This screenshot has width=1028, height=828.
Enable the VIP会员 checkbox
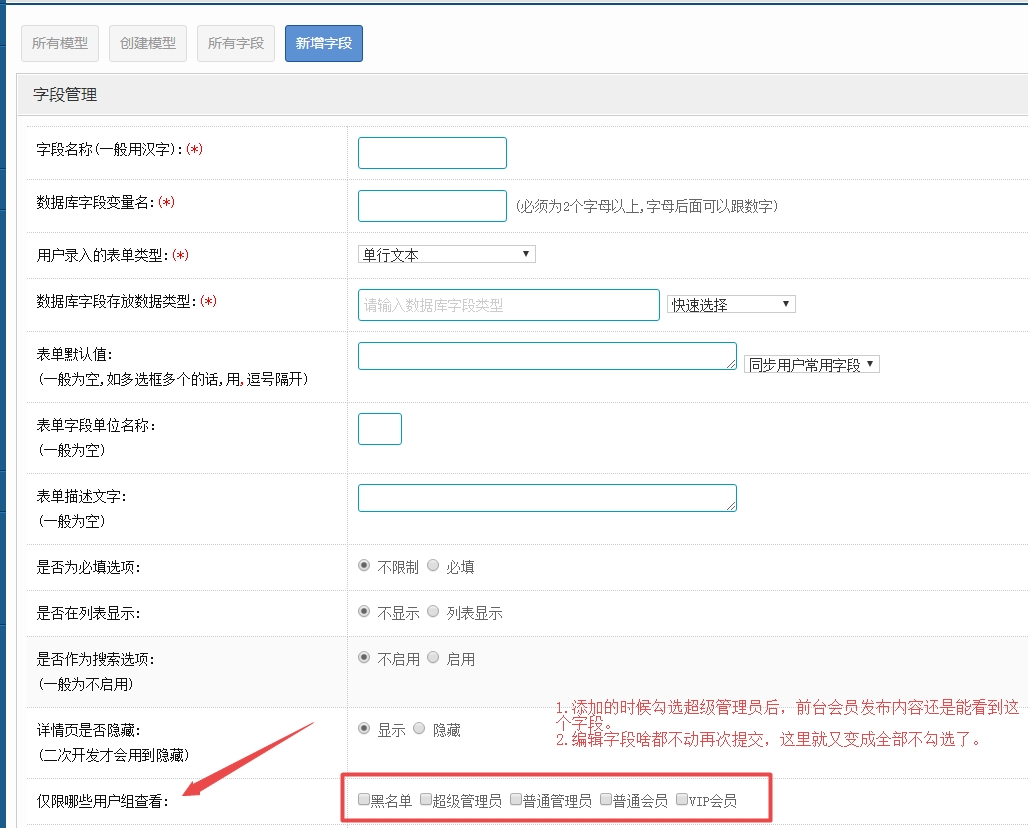tap(682, 799)
